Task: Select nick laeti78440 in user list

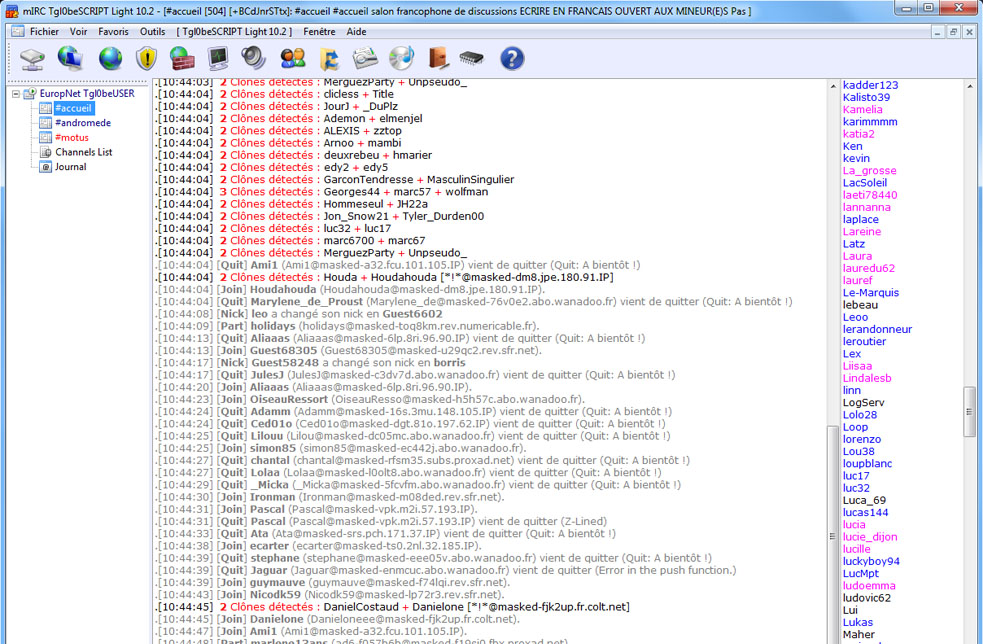Action: pos(870,195)
